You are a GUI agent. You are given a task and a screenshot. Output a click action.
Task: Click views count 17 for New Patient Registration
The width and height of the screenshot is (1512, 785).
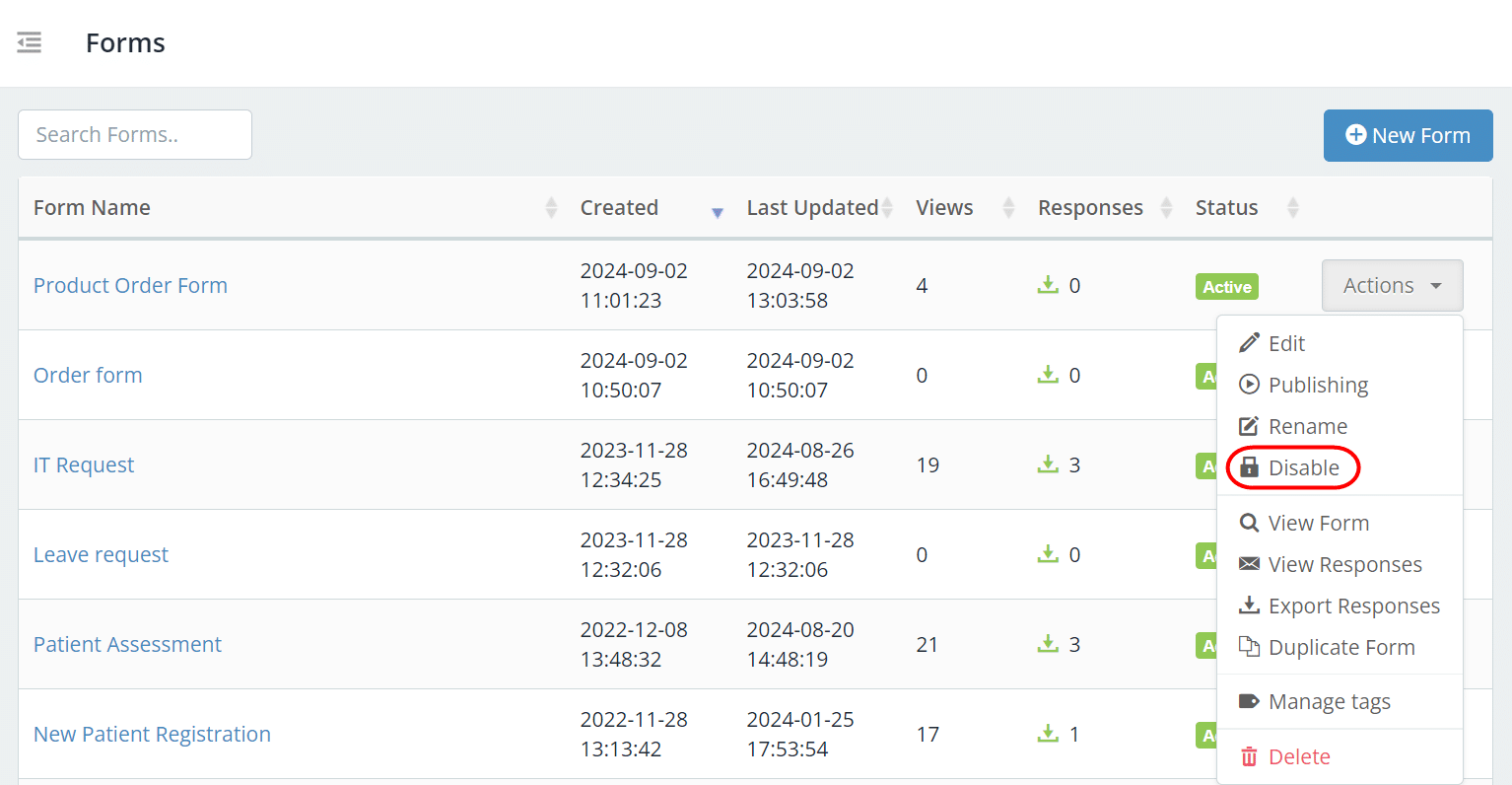pos(928,734)
